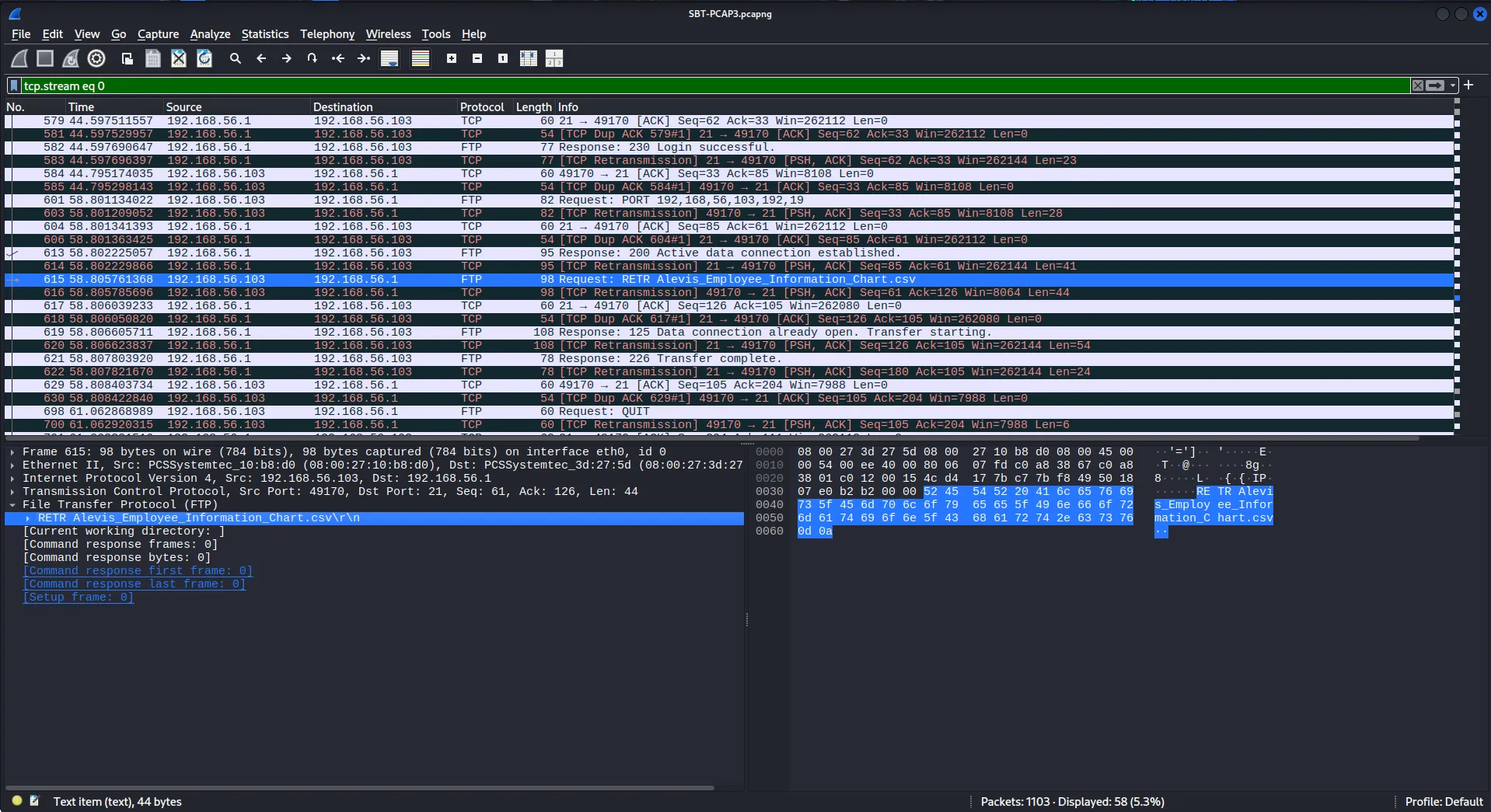1491x812 pixels.
Task: Open capture options with the gear icon
Action: pyautogui.click(x=96, y=58)
